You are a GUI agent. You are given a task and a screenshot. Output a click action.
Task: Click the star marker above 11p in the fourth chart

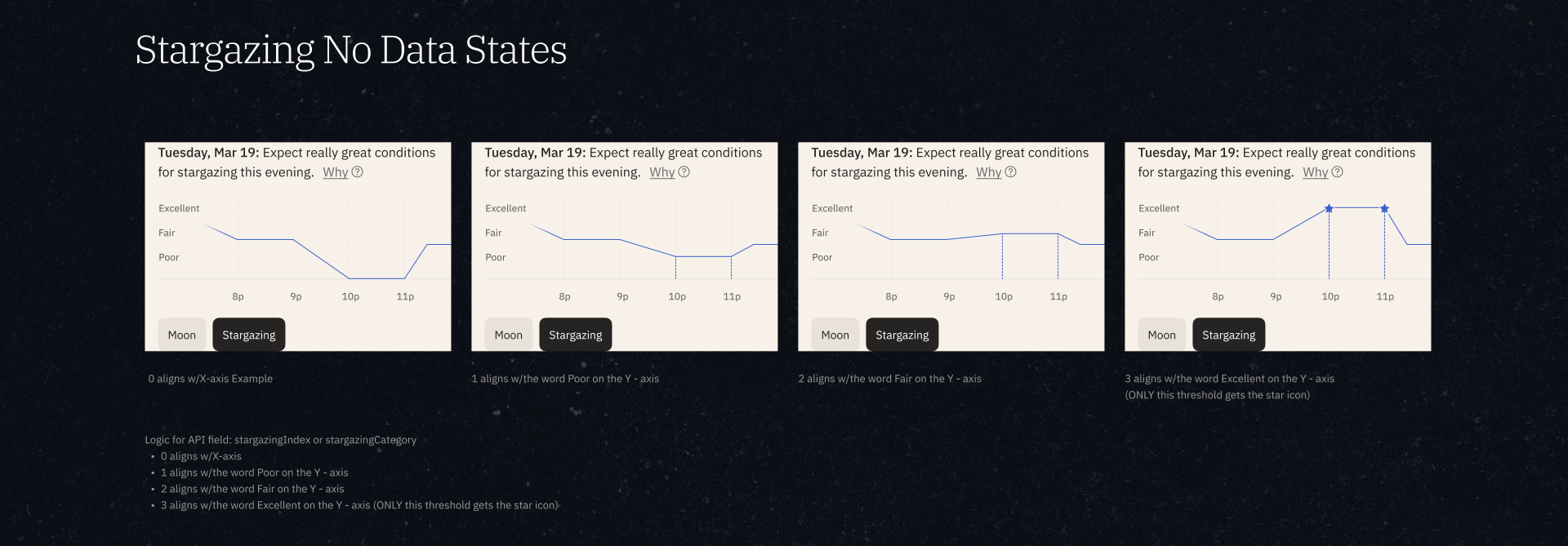(1384, 209)
